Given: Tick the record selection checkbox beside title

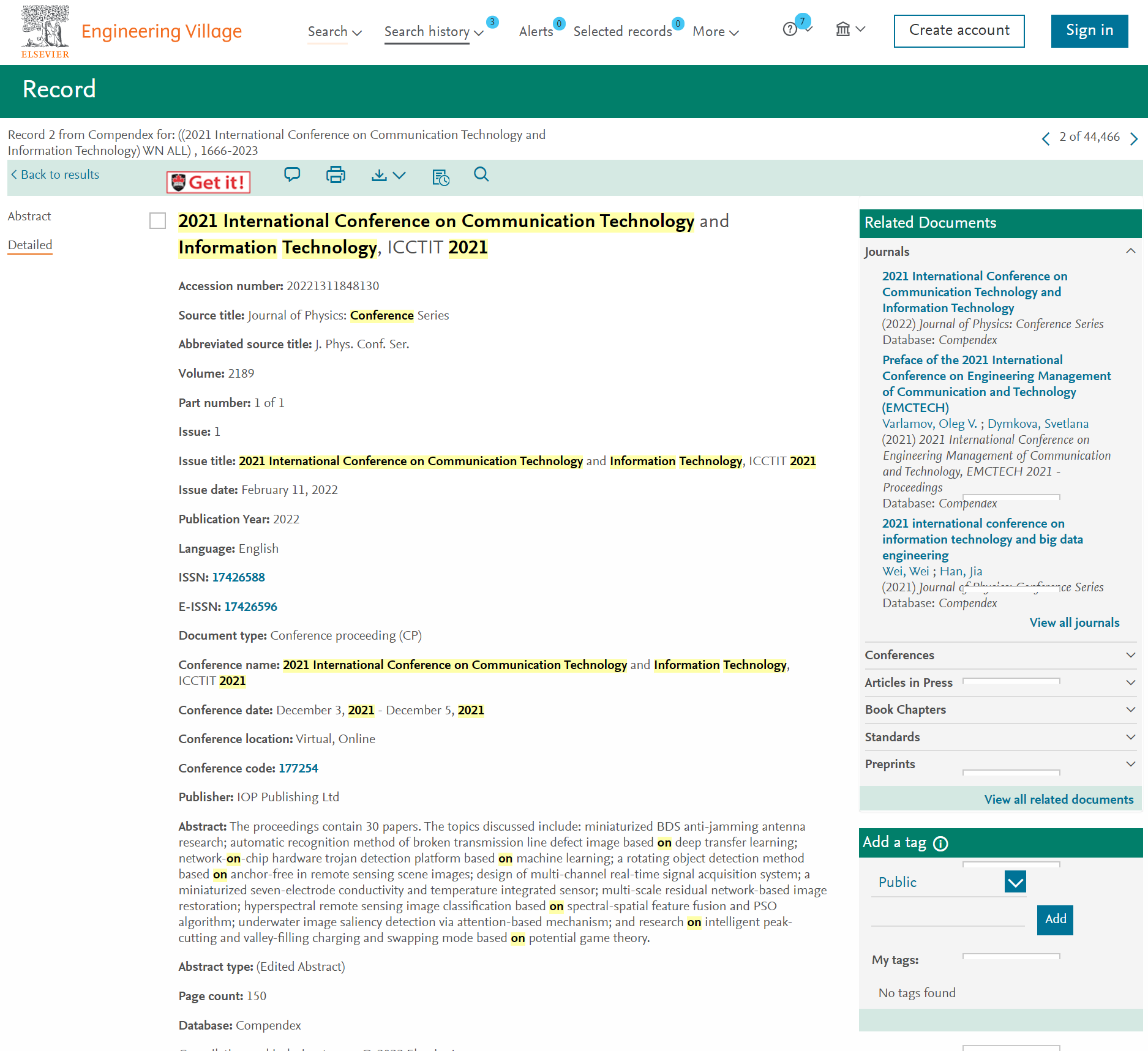Looking at the screenshot, I should pyautogui.click(x=158, y=221).
